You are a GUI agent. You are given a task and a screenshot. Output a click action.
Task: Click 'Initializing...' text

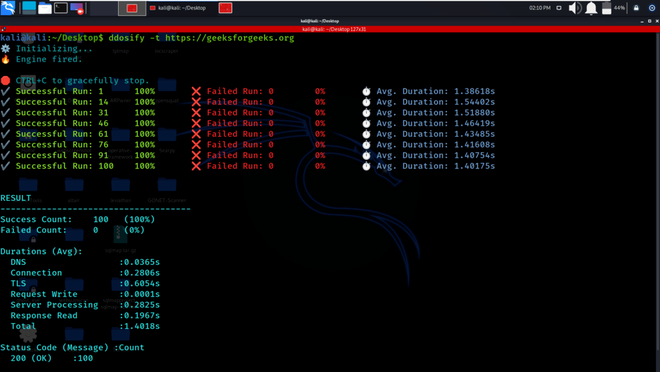click(54, 48)
